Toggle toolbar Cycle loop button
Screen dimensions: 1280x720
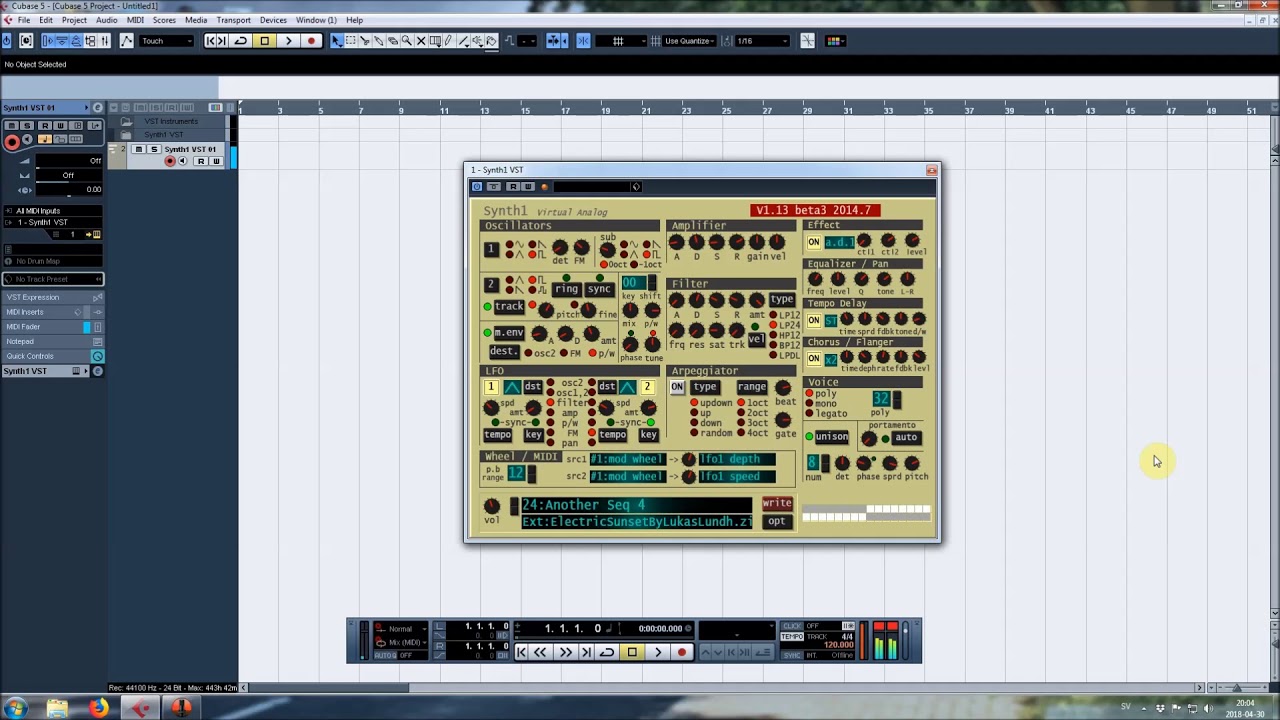click(x=241, y=41)
